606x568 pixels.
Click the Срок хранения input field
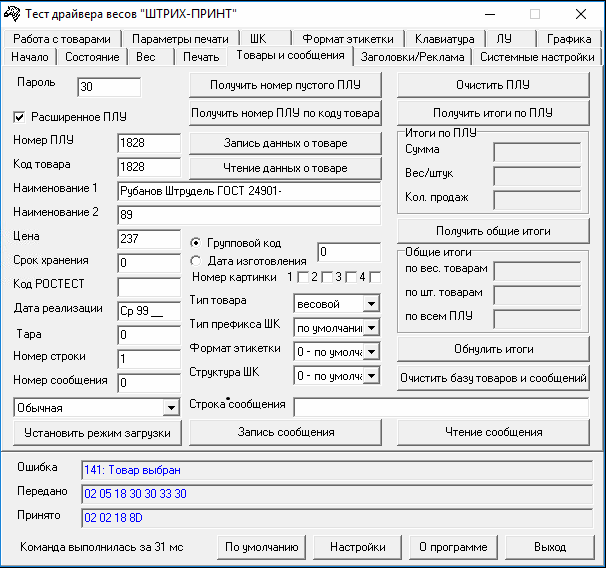149,263
